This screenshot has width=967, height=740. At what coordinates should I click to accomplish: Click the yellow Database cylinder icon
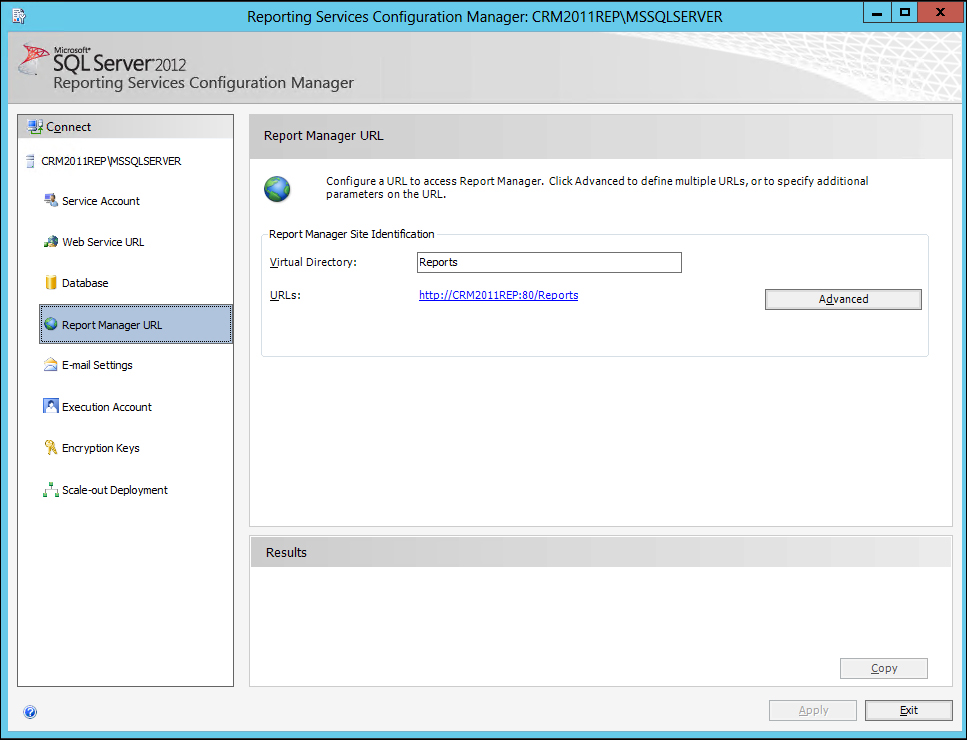click(x=51, y=282)
